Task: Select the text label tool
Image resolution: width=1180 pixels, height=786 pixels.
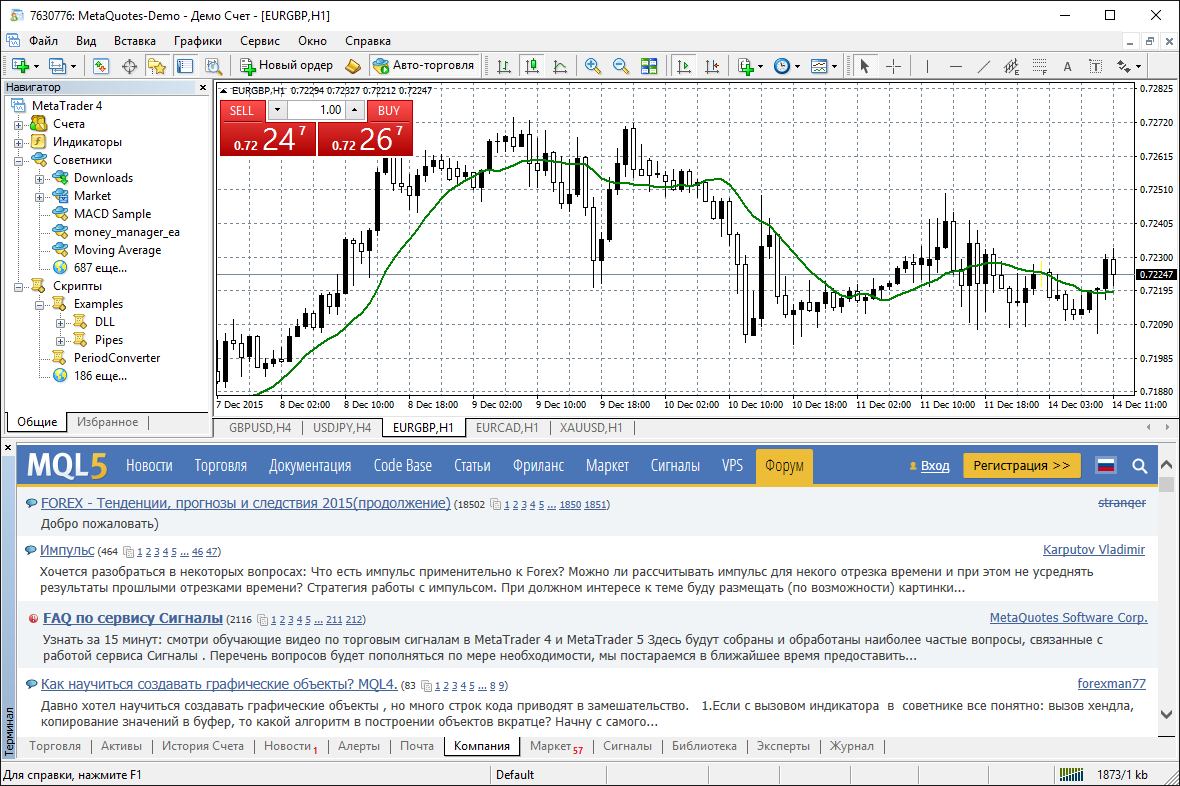Action: coord(1067,66)
